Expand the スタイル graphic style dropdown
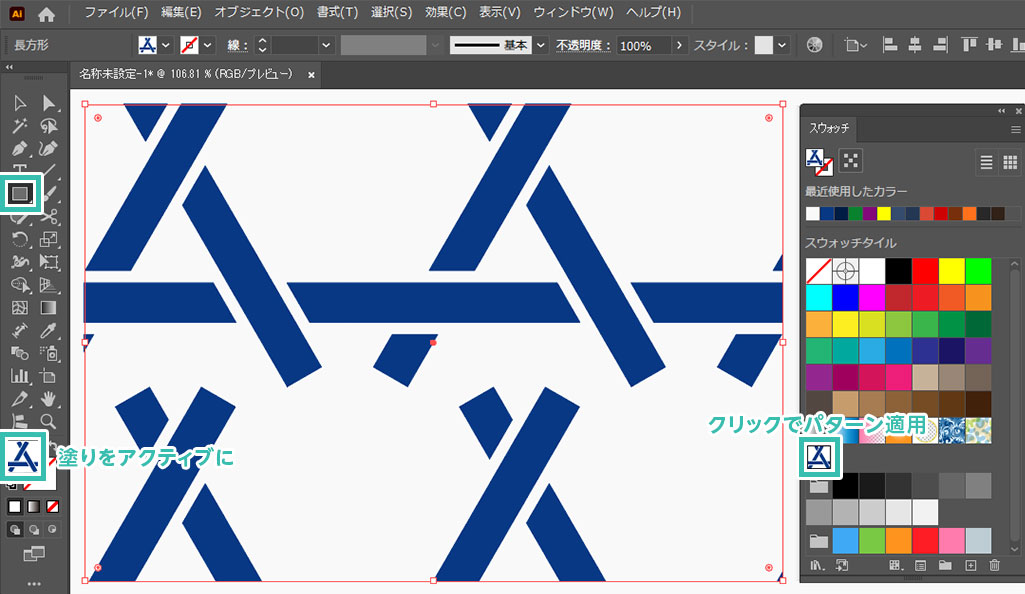 [x=782, y=45]
